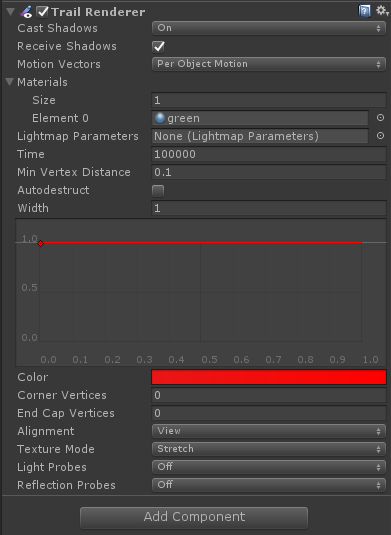Select the red width curve keyframe diamond
The image size is (391, 535).
click(x=41, y=243)
